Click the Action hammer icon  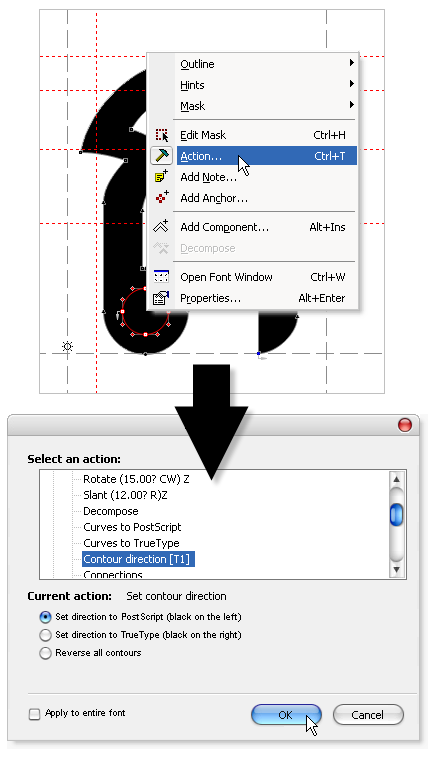point(161,156)
